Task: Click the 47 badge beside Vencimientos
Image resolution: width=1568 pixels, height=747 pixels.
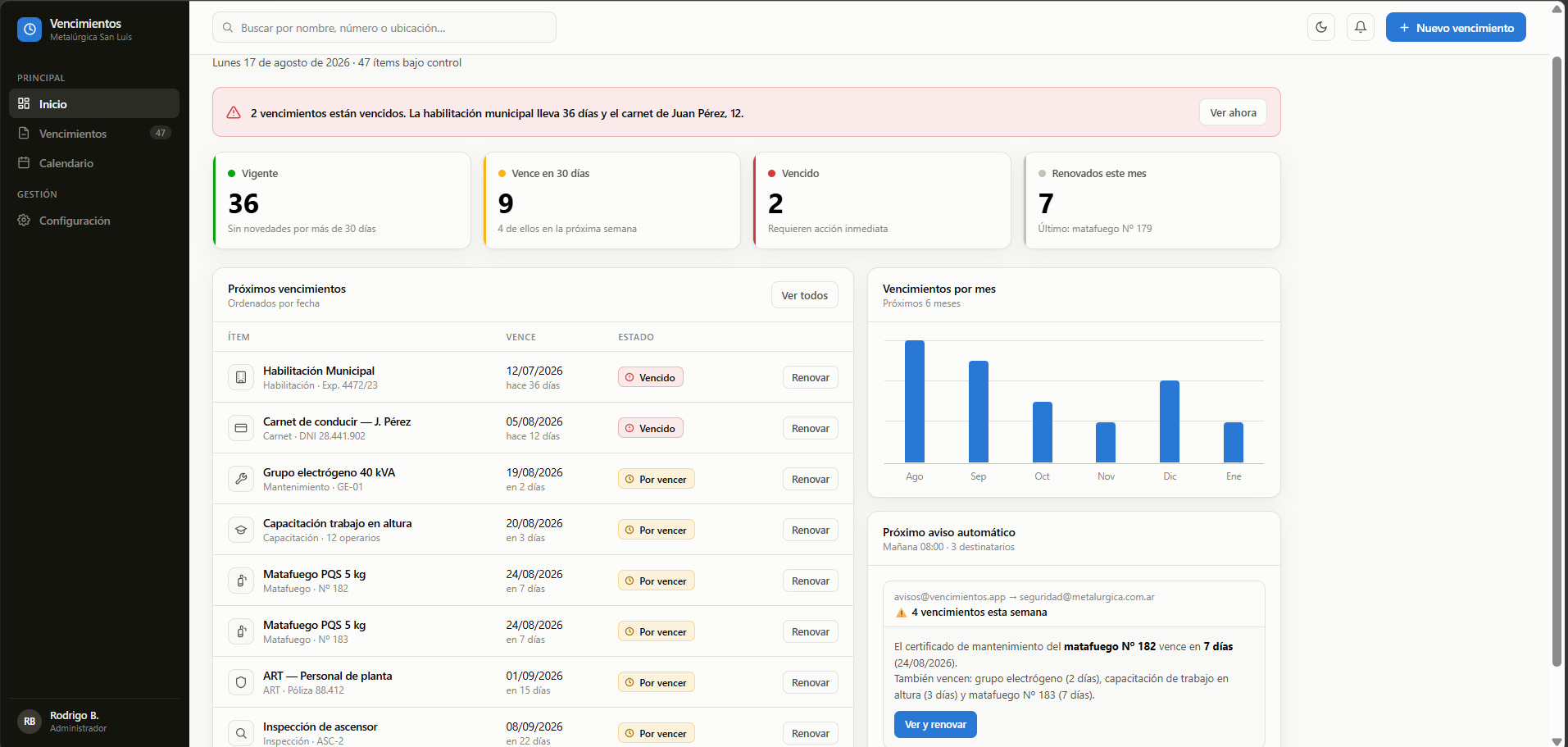Action: pos(161,133)
